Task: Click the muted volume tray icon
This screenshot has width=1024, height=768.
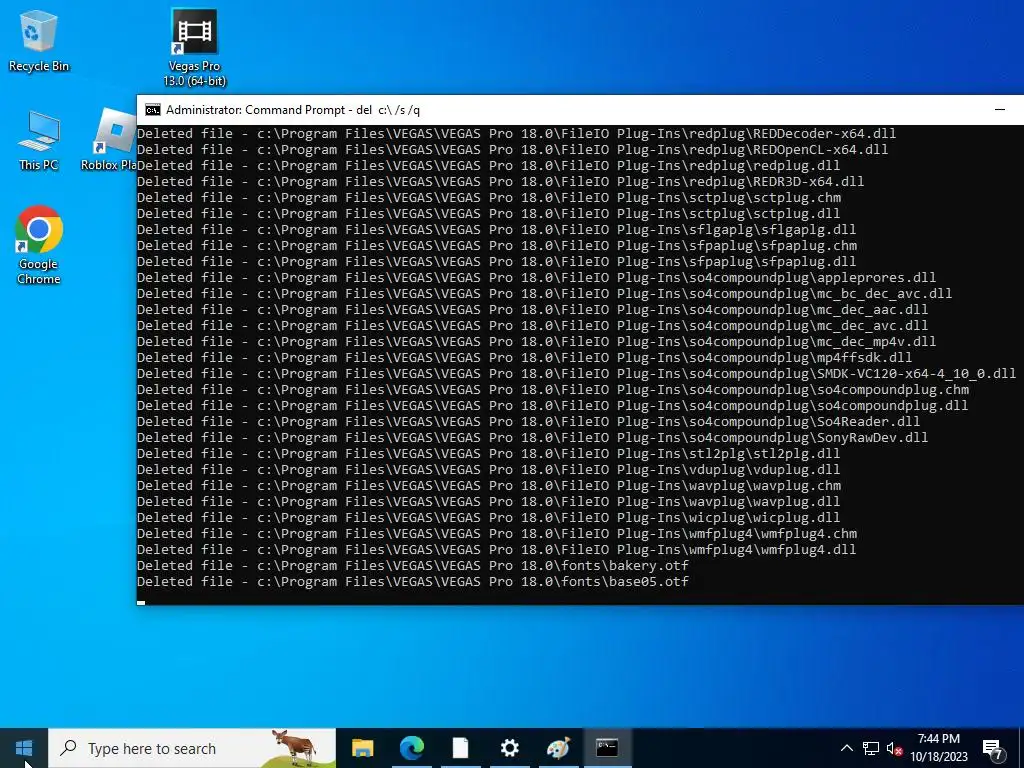Action: pyautogui.click(x=894, y=748)
